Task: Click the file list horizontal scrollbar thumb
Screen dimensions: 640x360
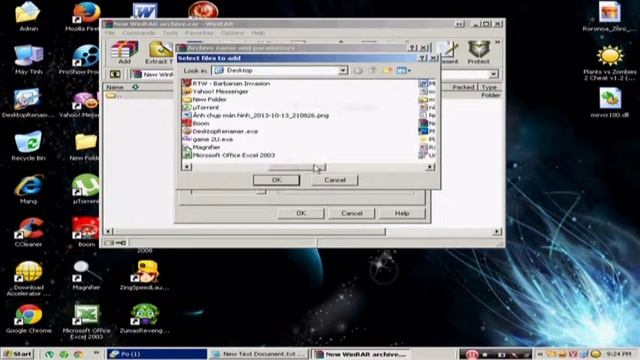Action: pos(297,167)
